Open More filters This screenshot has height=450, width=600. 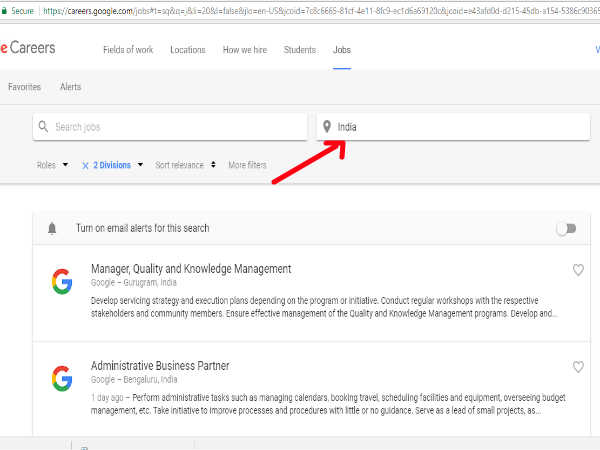[x=247, y=165]
